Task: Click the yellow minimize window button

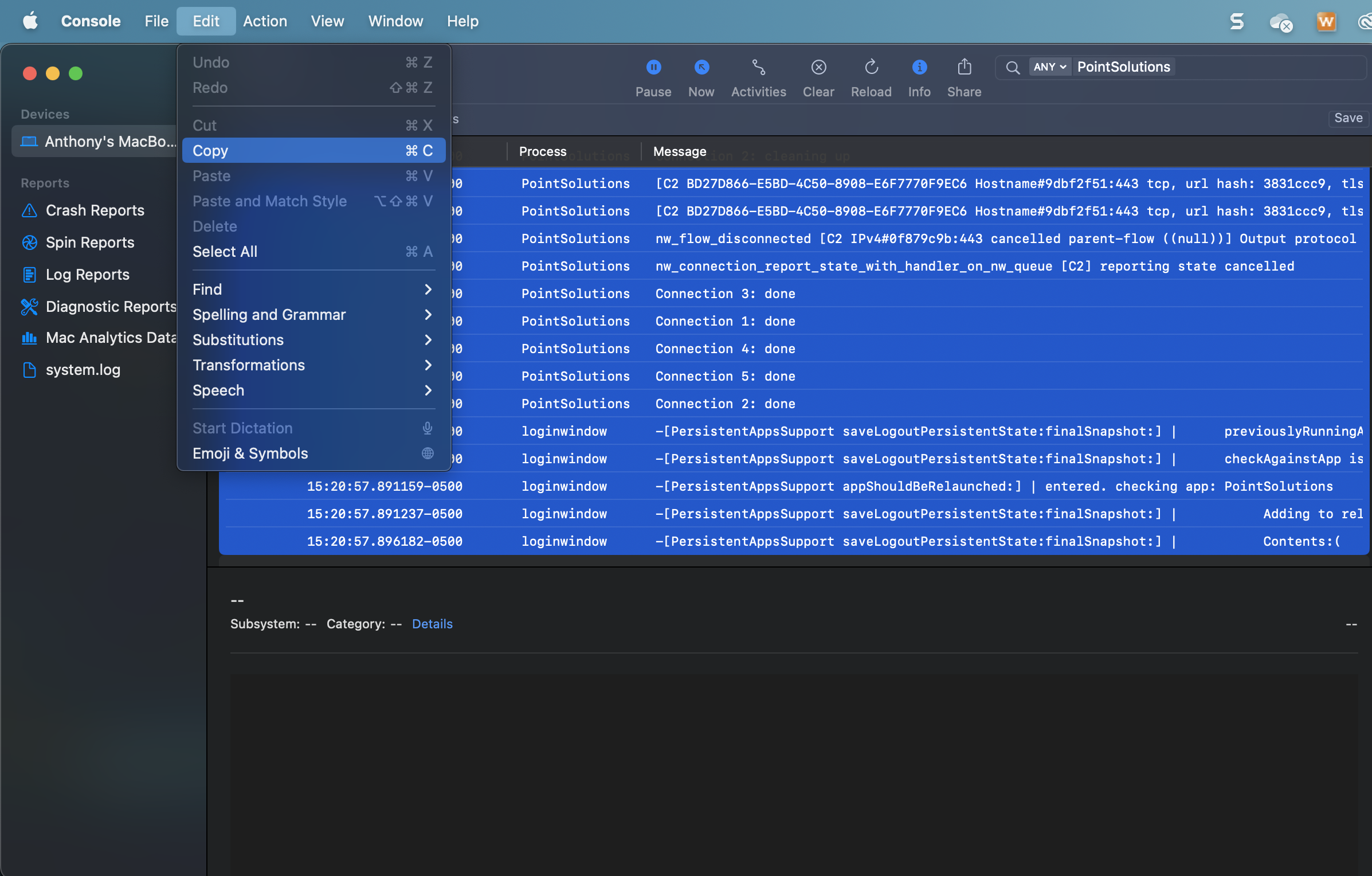Action: 53,73
